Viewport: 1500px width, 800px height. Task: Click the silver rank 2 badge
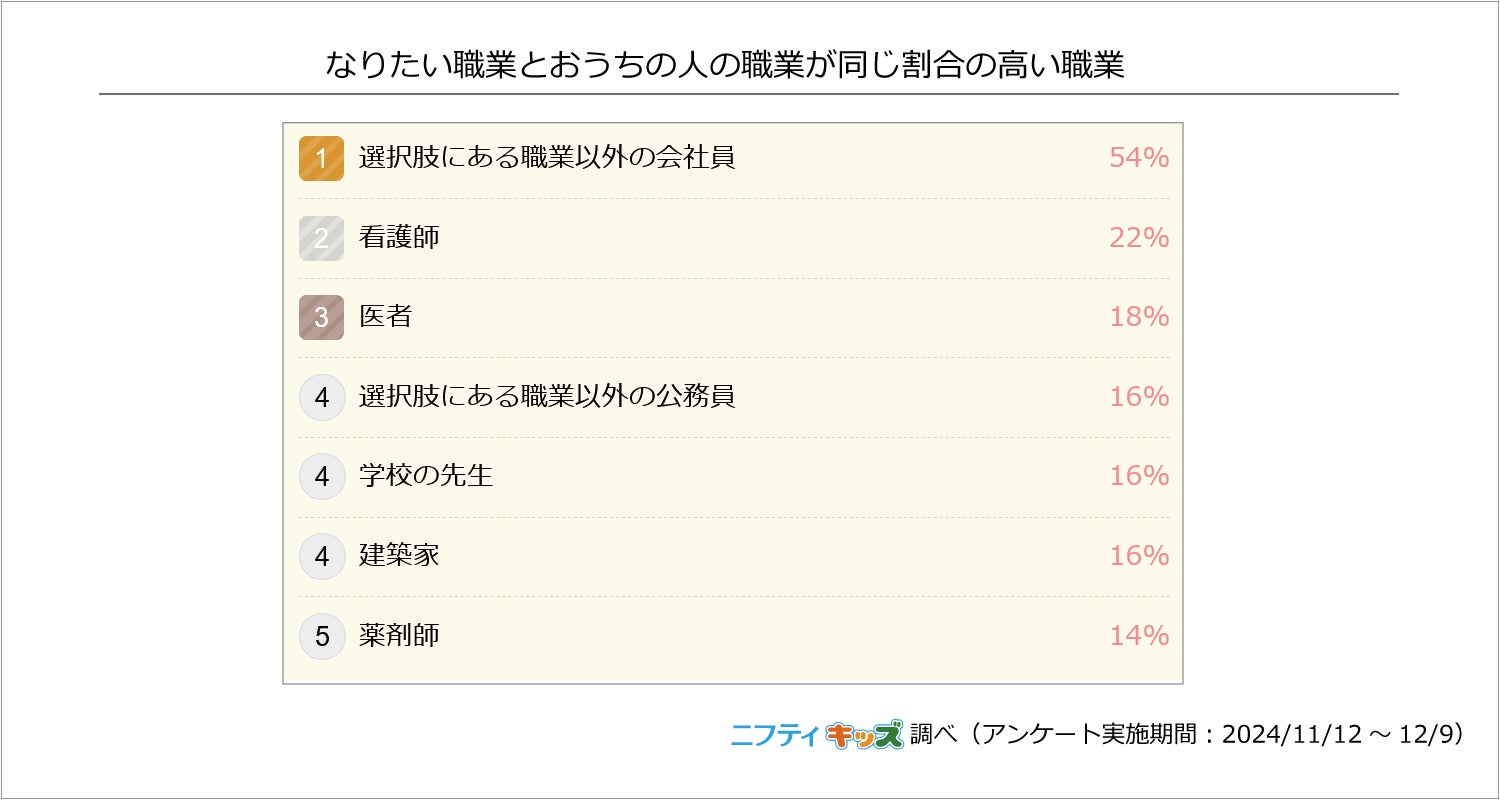321,238
